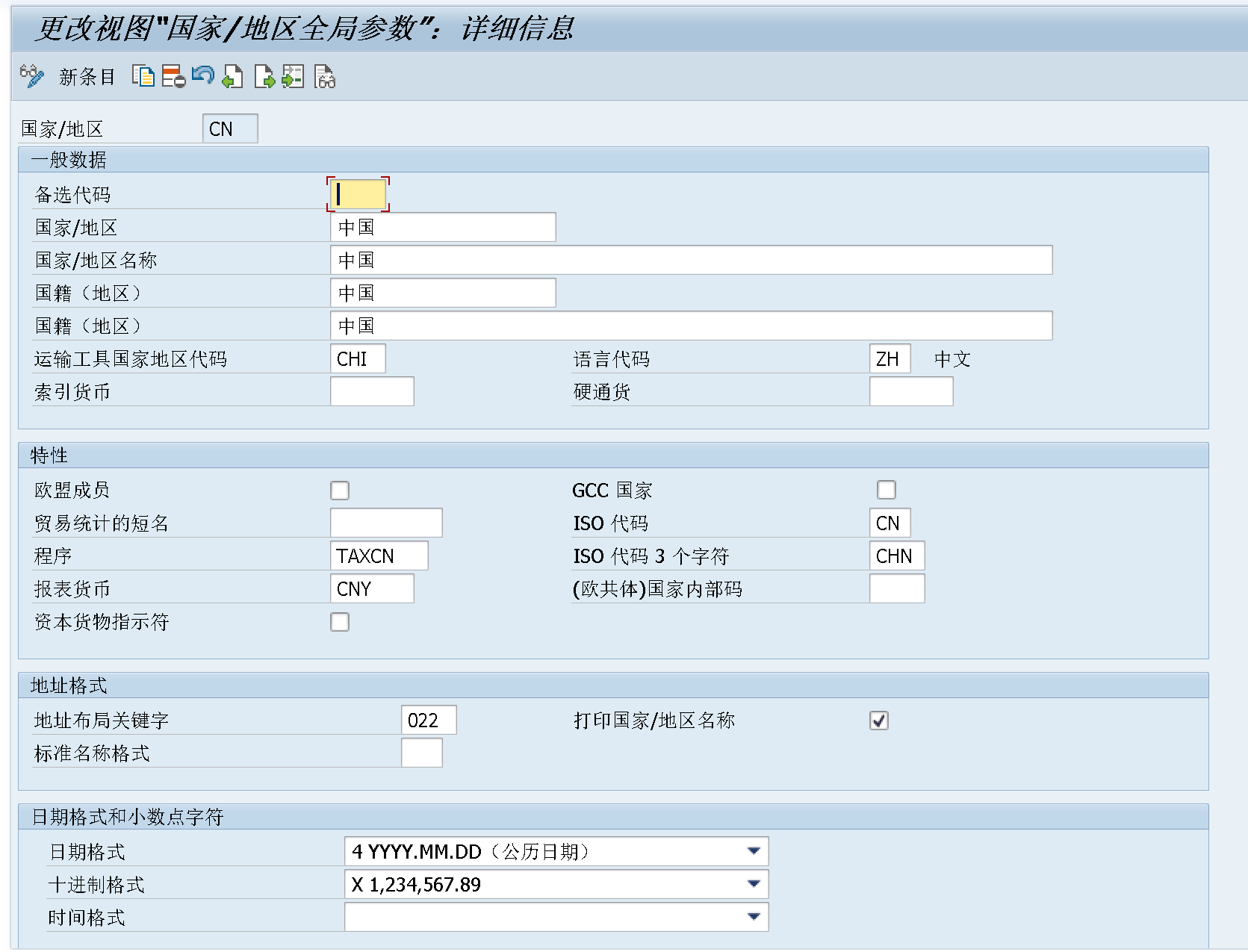Click the 国家/地区名称 long field
This screenshot has height=952, width=1248.
pos(691,260)
